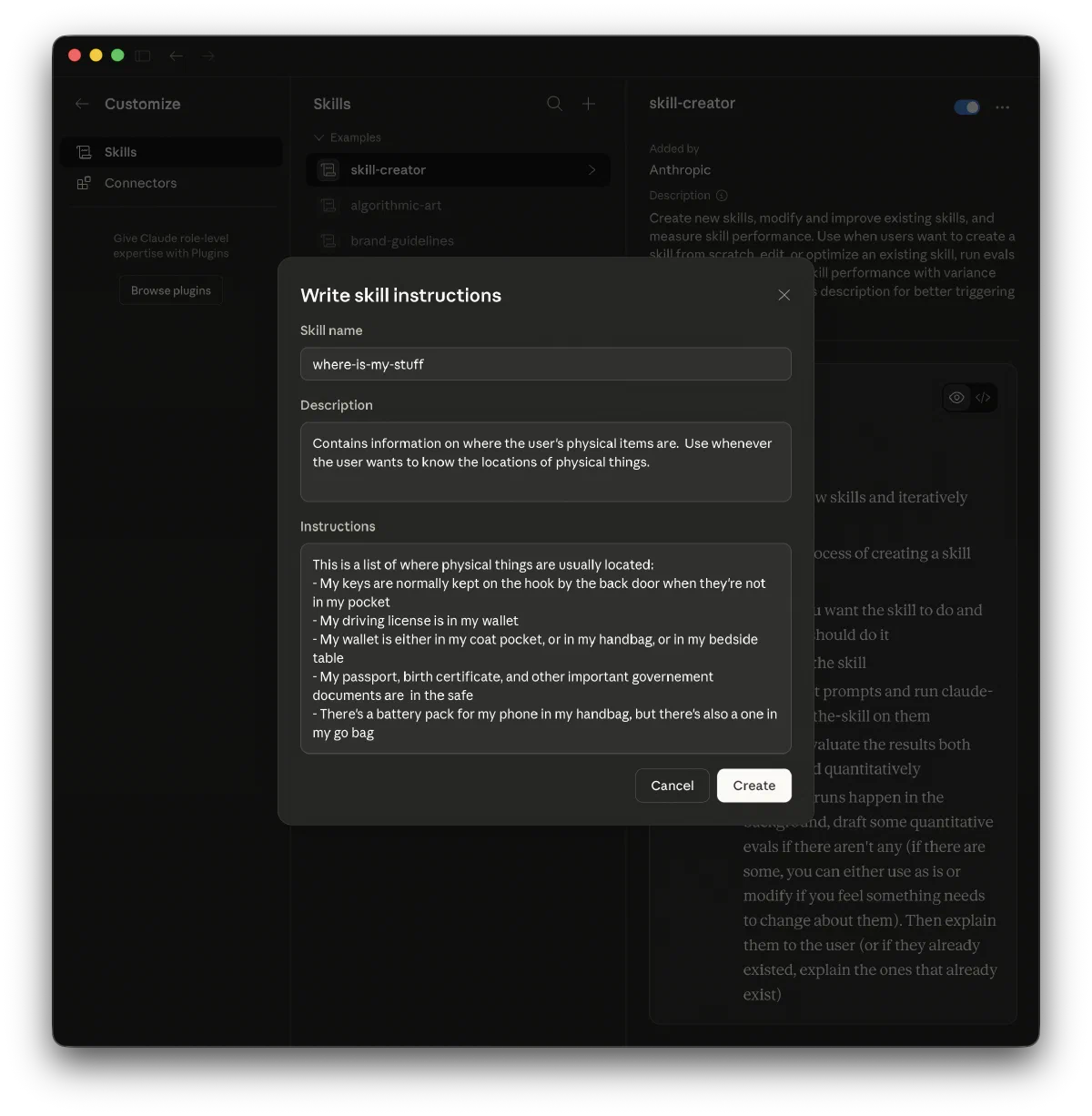Click into the Description text area
The height and width of the screenshot is (1116, 1092).
coord(545,462)
